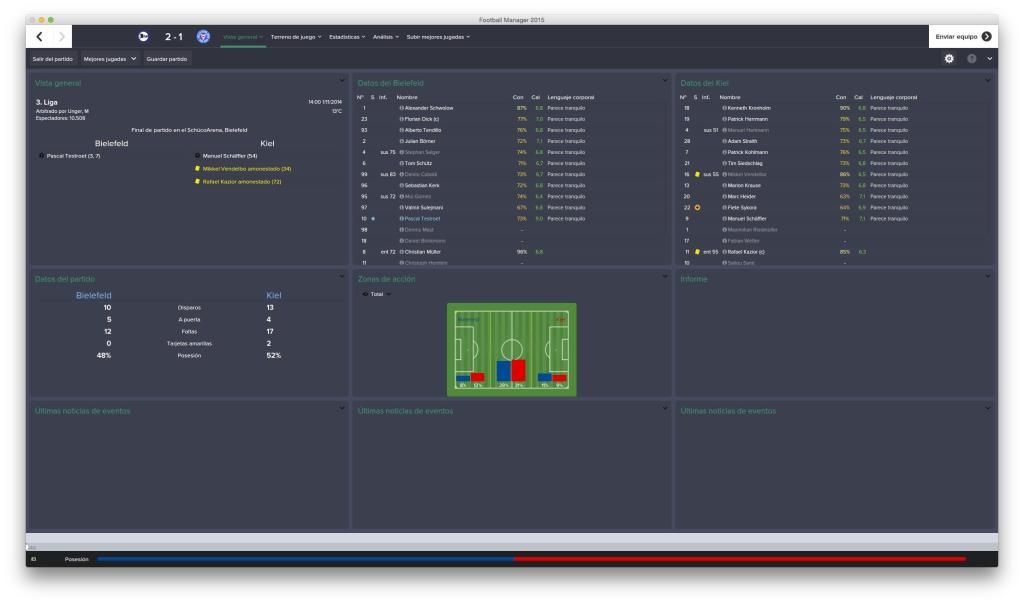Click the yellow card icon for Rafael Kazior event
Image resolution: width=1024 pixels, height=604 pixels.
coord(197,182)
